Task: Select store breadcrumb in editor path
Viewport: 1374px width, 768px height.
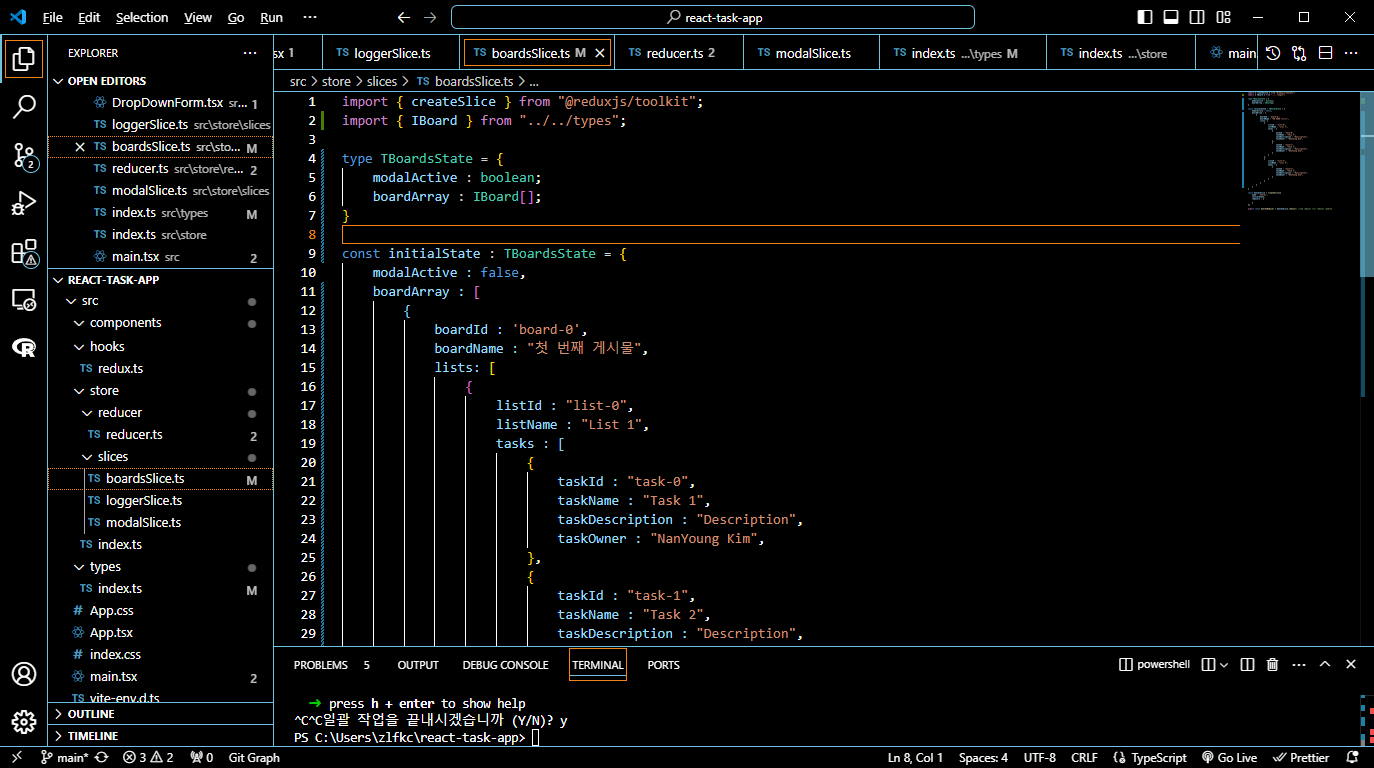Action: click(336, 81)
